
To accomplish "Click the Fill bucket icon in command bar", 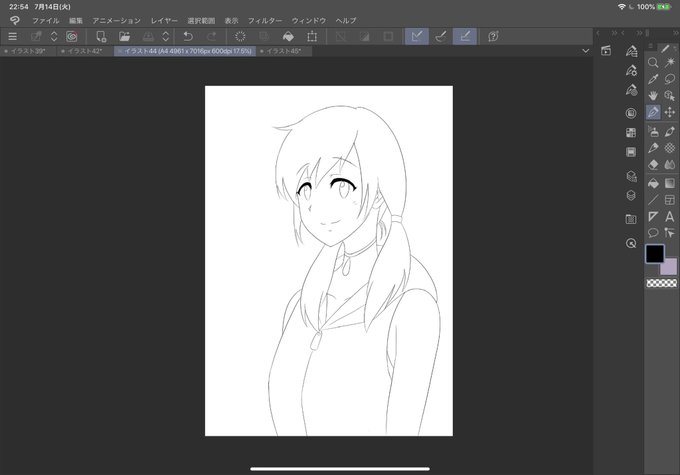I will click(x=288, y=36).
